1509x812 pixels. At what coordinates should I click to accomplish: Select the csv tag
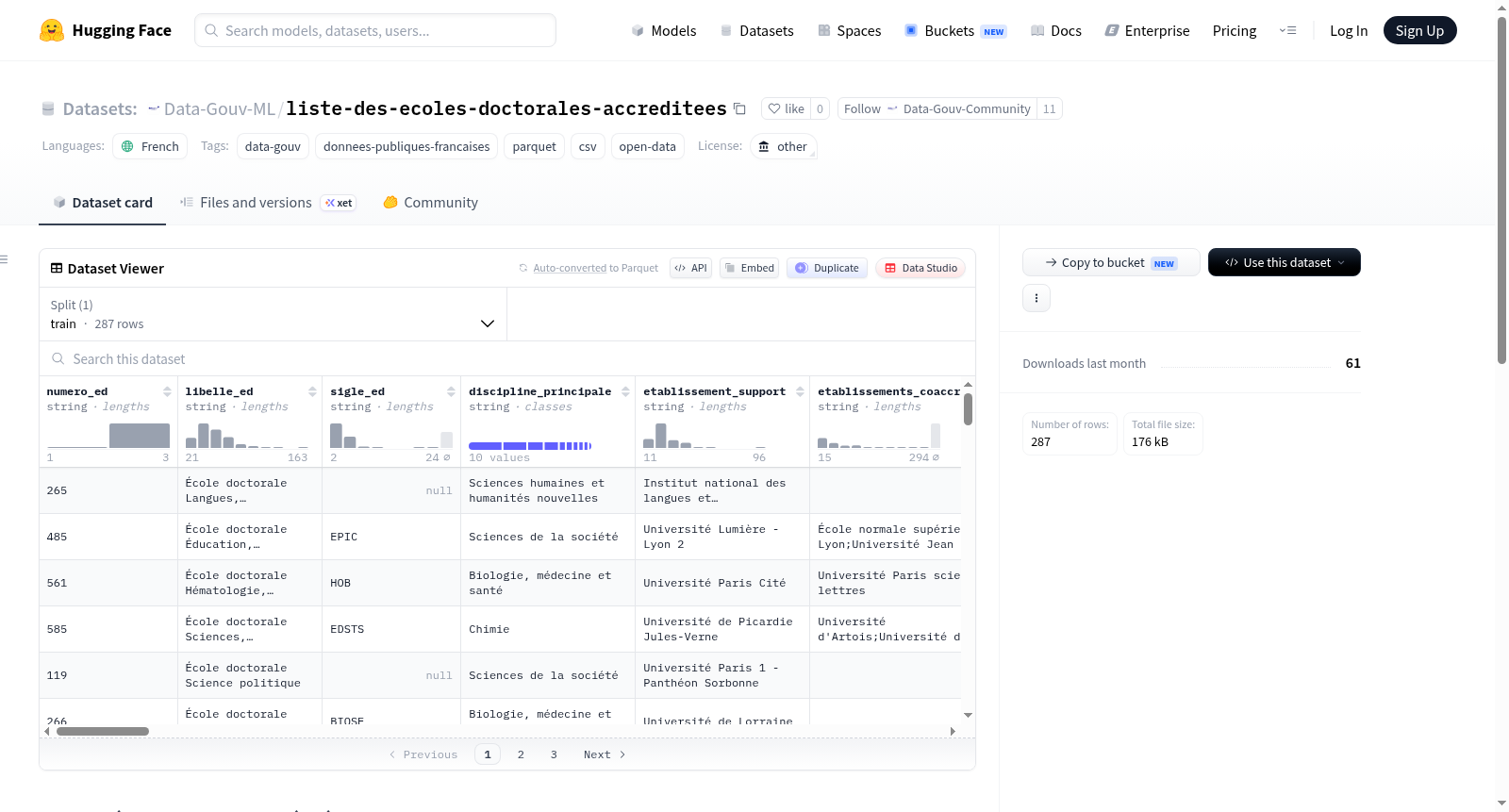(x=588, y=146)
